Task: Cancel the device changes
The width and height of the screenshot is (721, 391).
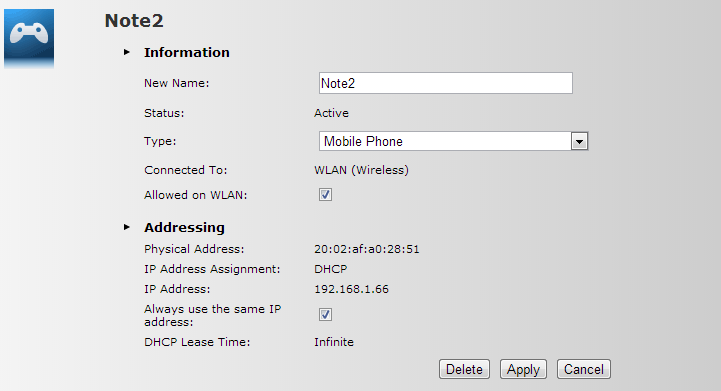Action: (x=584, y=369)
